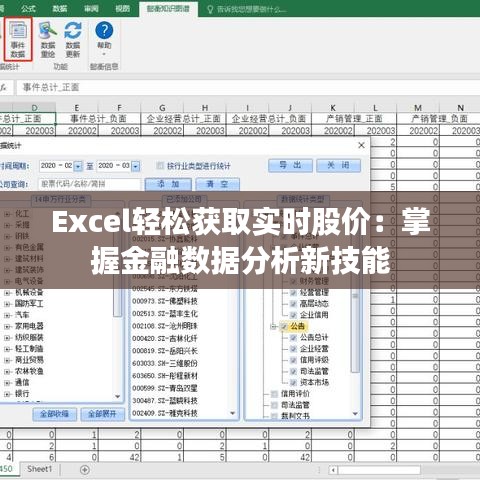Select the Sheet1 worksheet tab

[40, 469]
